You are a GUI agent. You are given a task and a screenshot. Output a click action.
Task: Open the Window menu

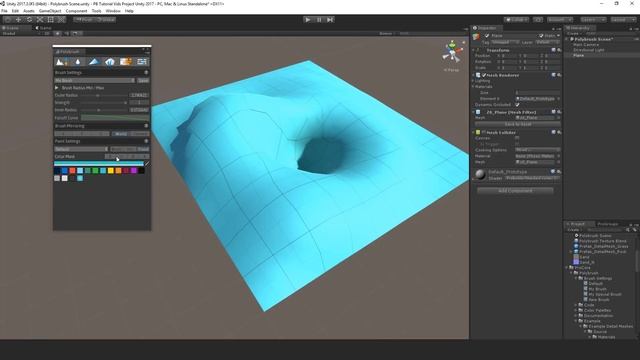pyautogui.click(x=113, y=11)
